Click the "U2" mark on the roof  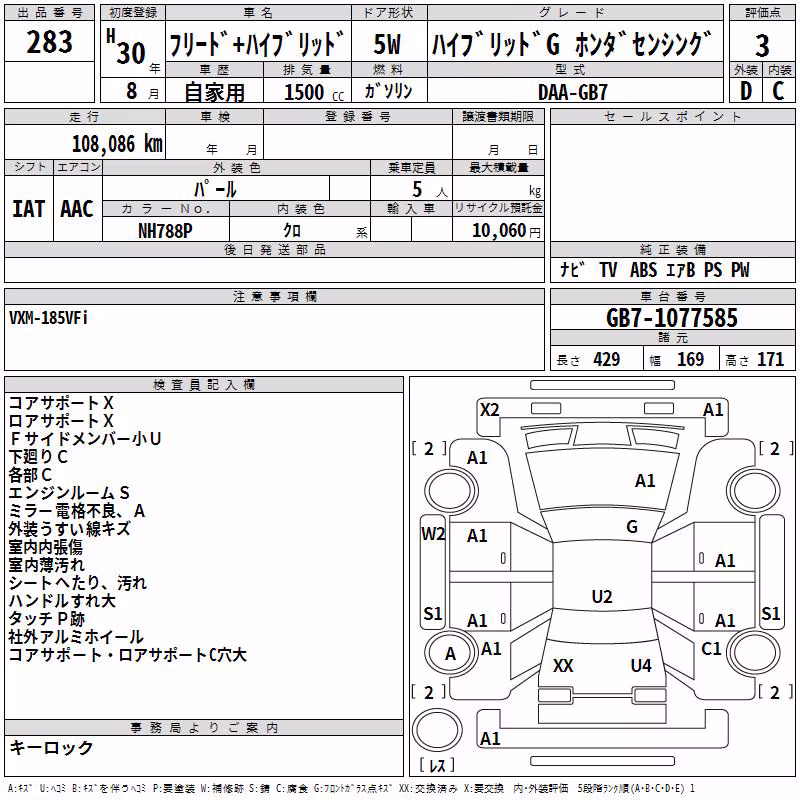click(602, 596)
